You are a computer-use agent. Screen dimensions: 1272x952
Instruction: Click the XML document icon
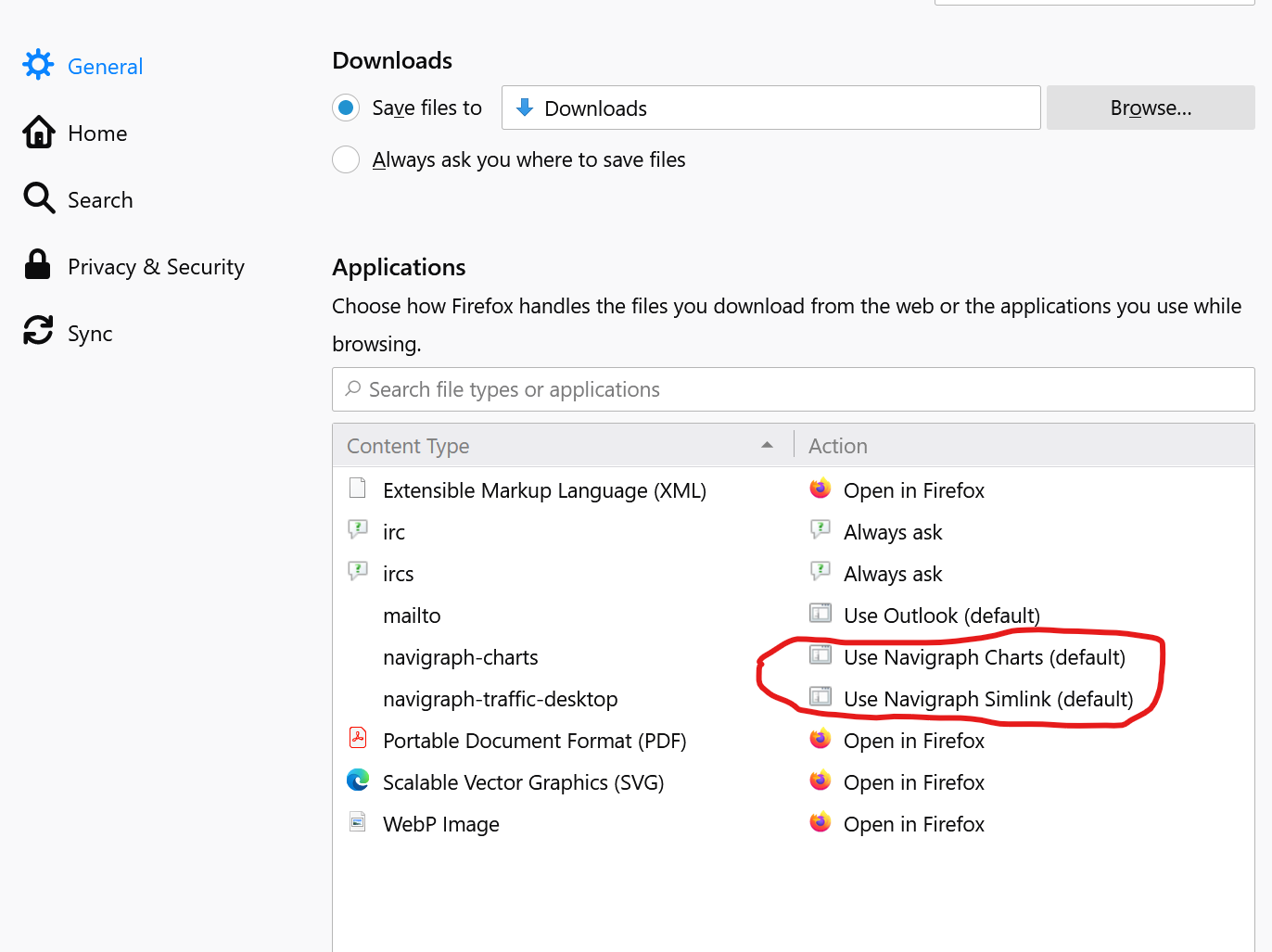[x=358, y=489]
